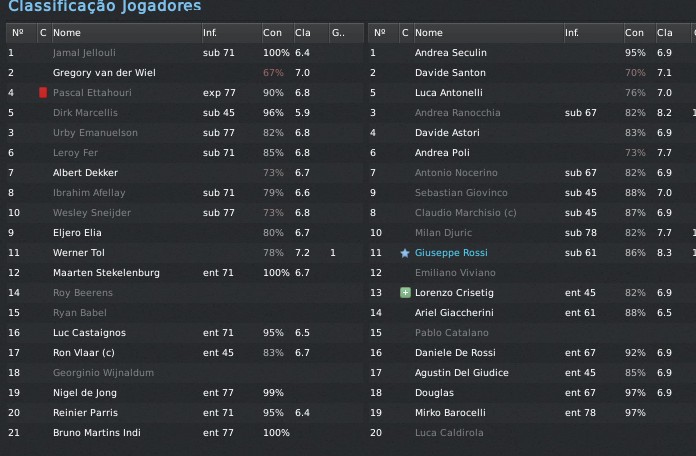Select player Wesley Sneijder
Screen dimensions: 696x456
pyautogui.click(x=91, y=213)
